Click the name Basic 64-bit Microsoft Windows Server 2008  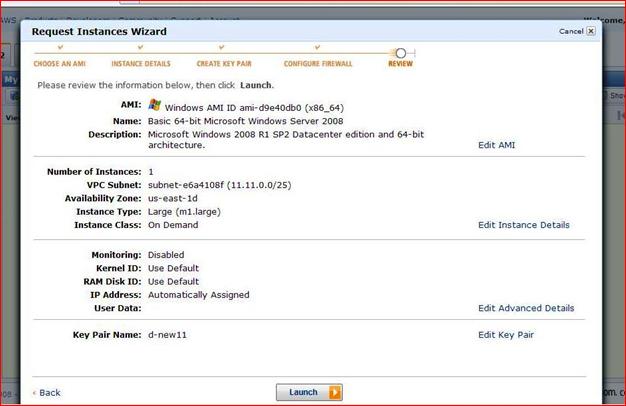(246, 121)
